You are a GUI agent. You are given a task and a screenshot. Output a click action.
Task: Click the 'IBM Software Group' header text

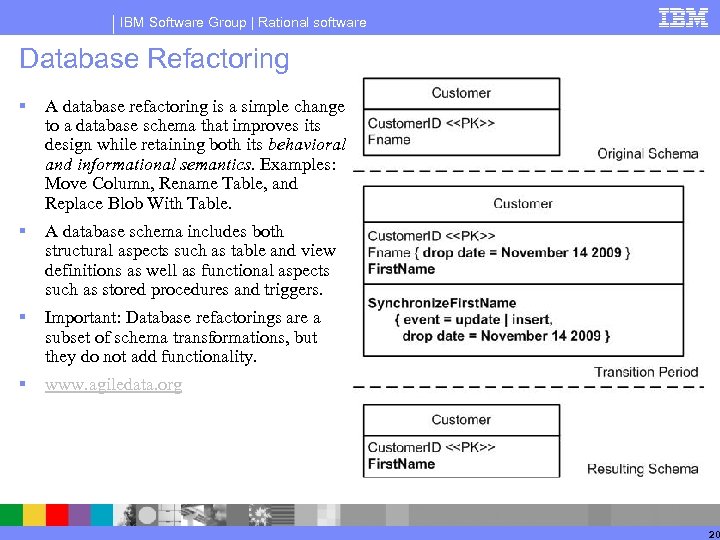pyautogui.click(x=183, y=22)
